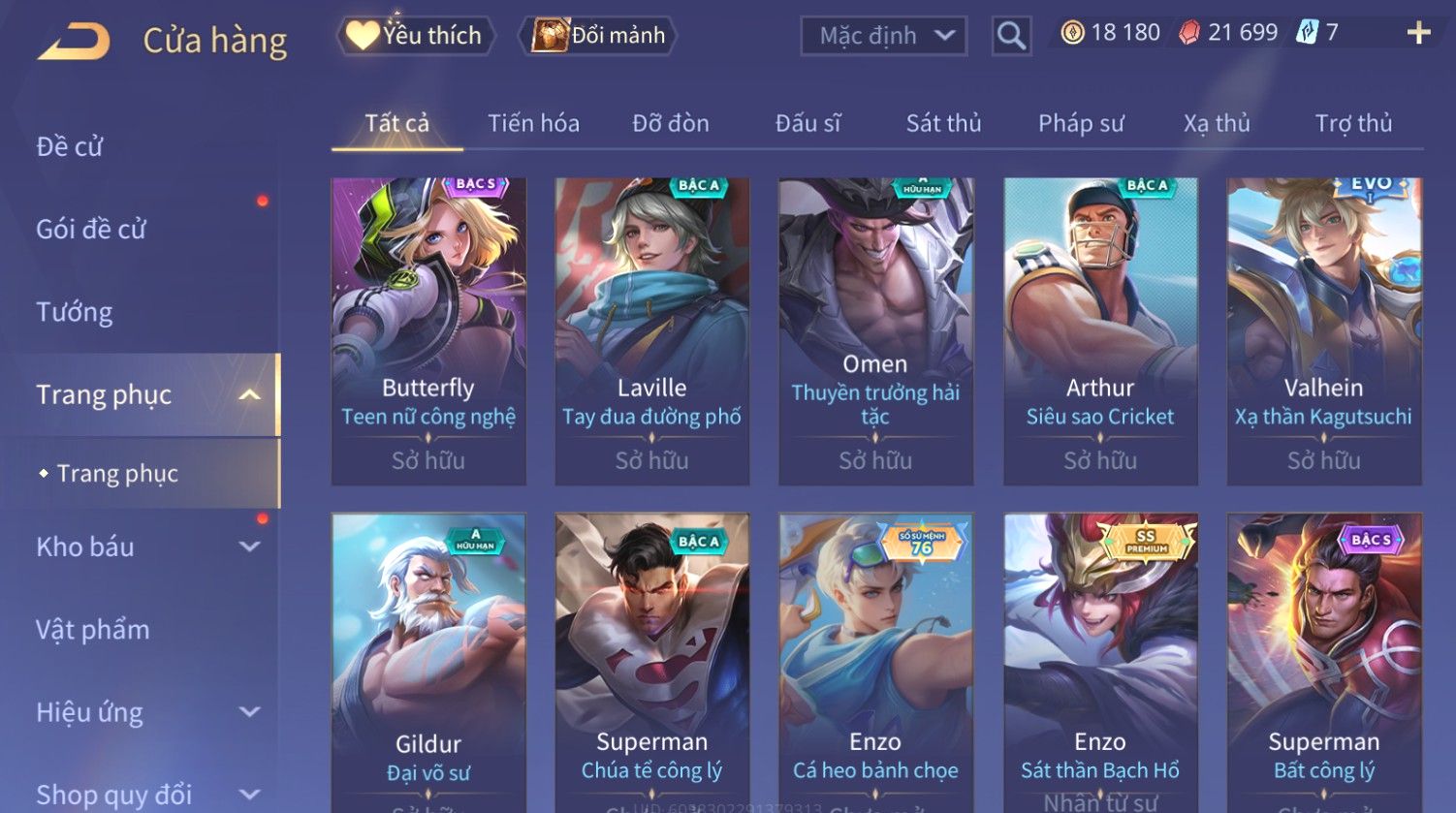Switch to the Sát thủ tab
Screen dimensions: 1456x813
(943, 124)
